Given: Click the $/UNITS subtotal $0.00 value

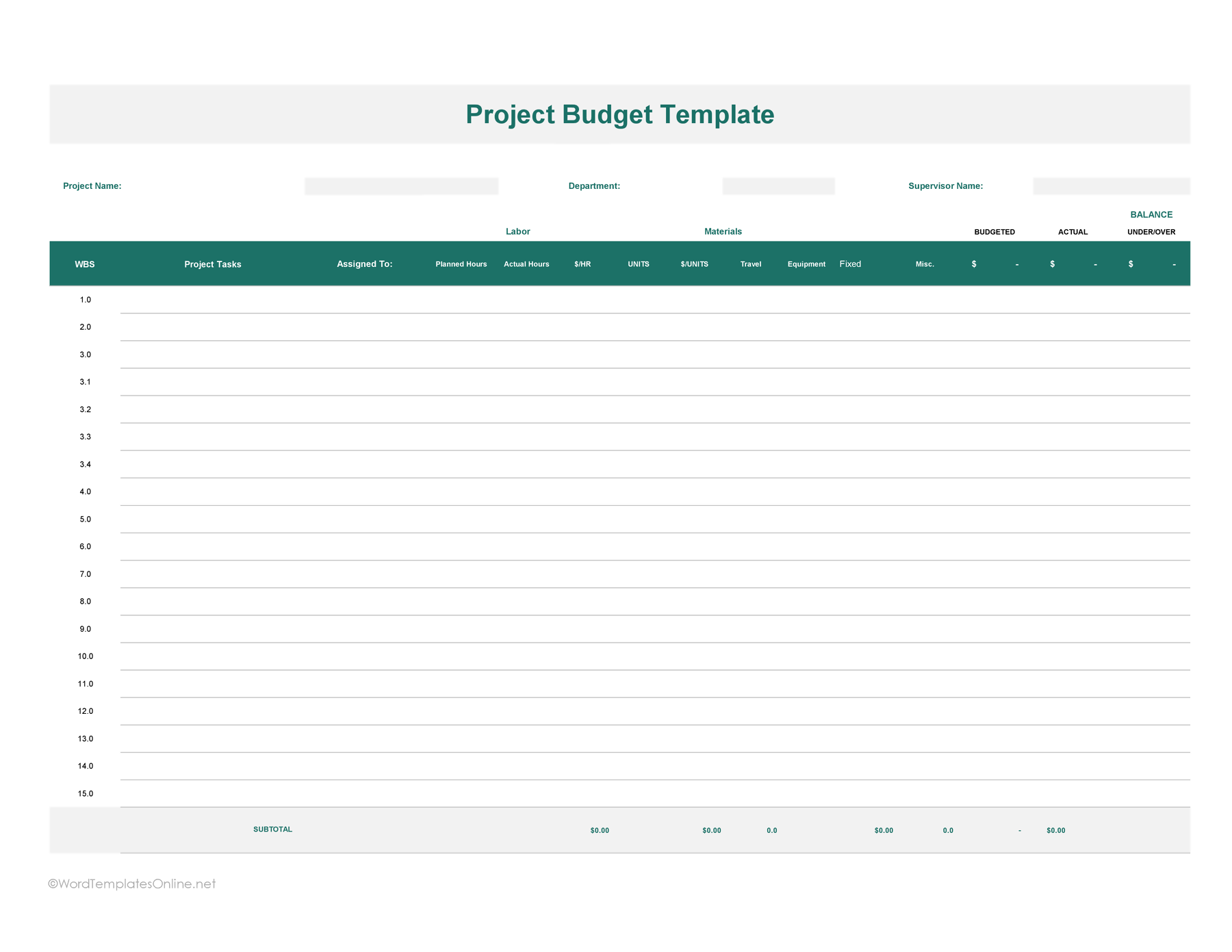Looking at the screenshot, I should click(711, 830).
